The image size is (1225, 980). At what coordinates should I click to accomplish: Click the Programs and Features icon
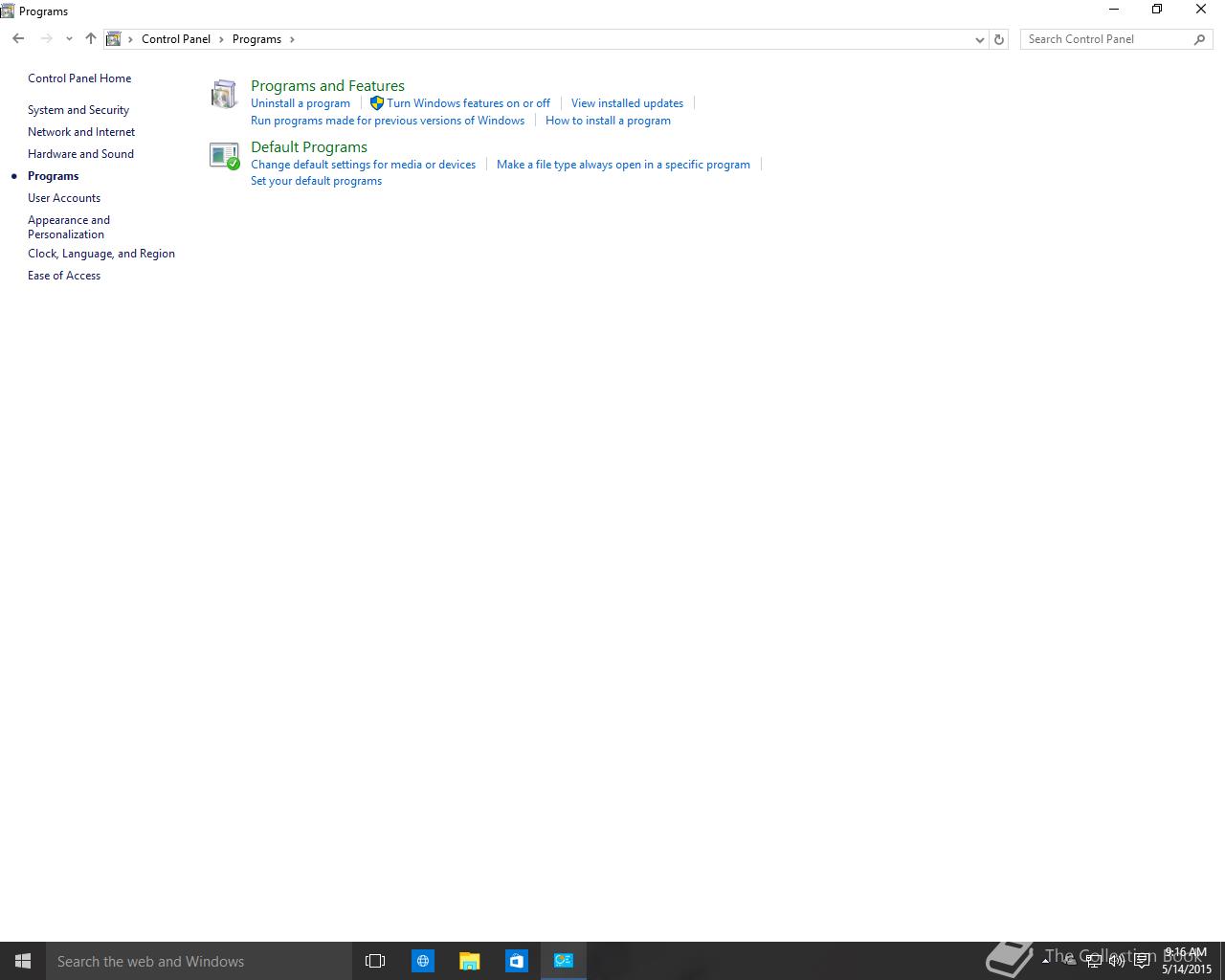tap(224, 94)
